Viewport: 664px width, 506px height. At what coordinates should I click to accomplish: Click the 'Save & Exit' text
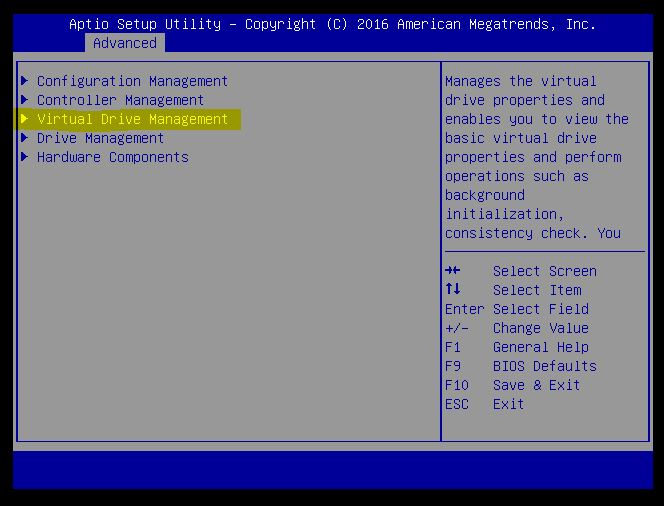tap(537, 385)
